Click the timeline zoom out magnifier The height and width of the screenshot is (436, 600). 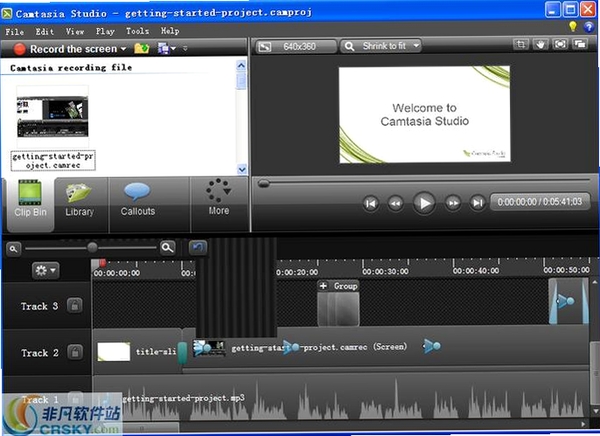click(x=13, y=249)
